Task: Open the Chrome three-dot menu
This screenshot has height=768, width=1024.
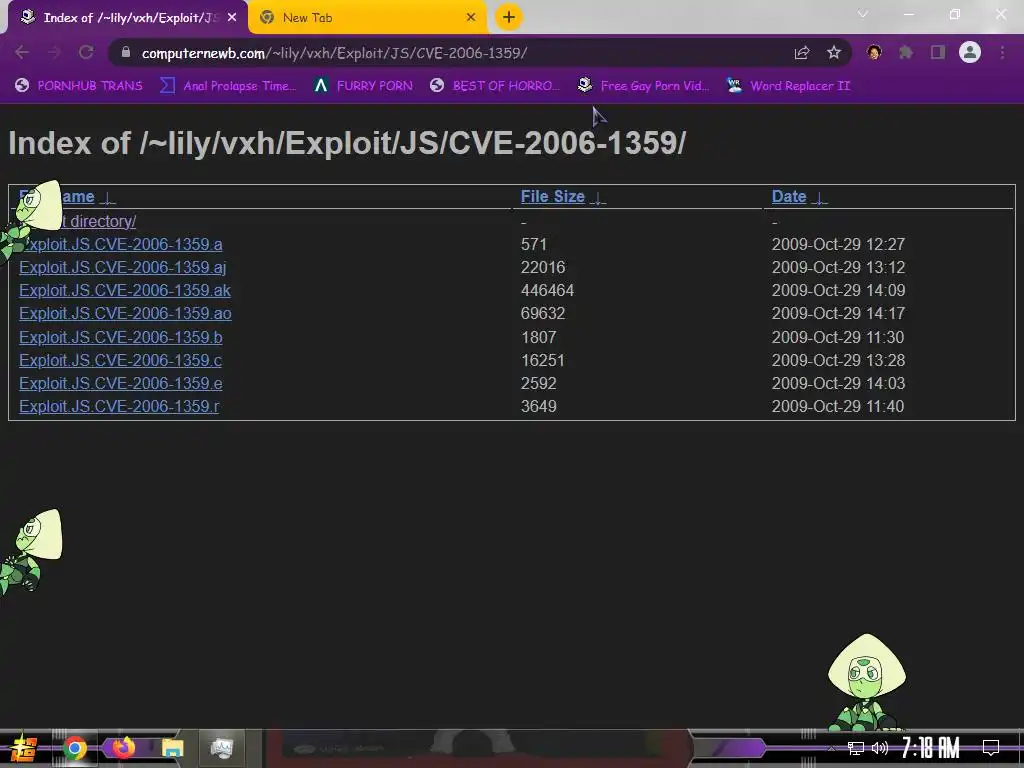Action: tap(1002, 52)
